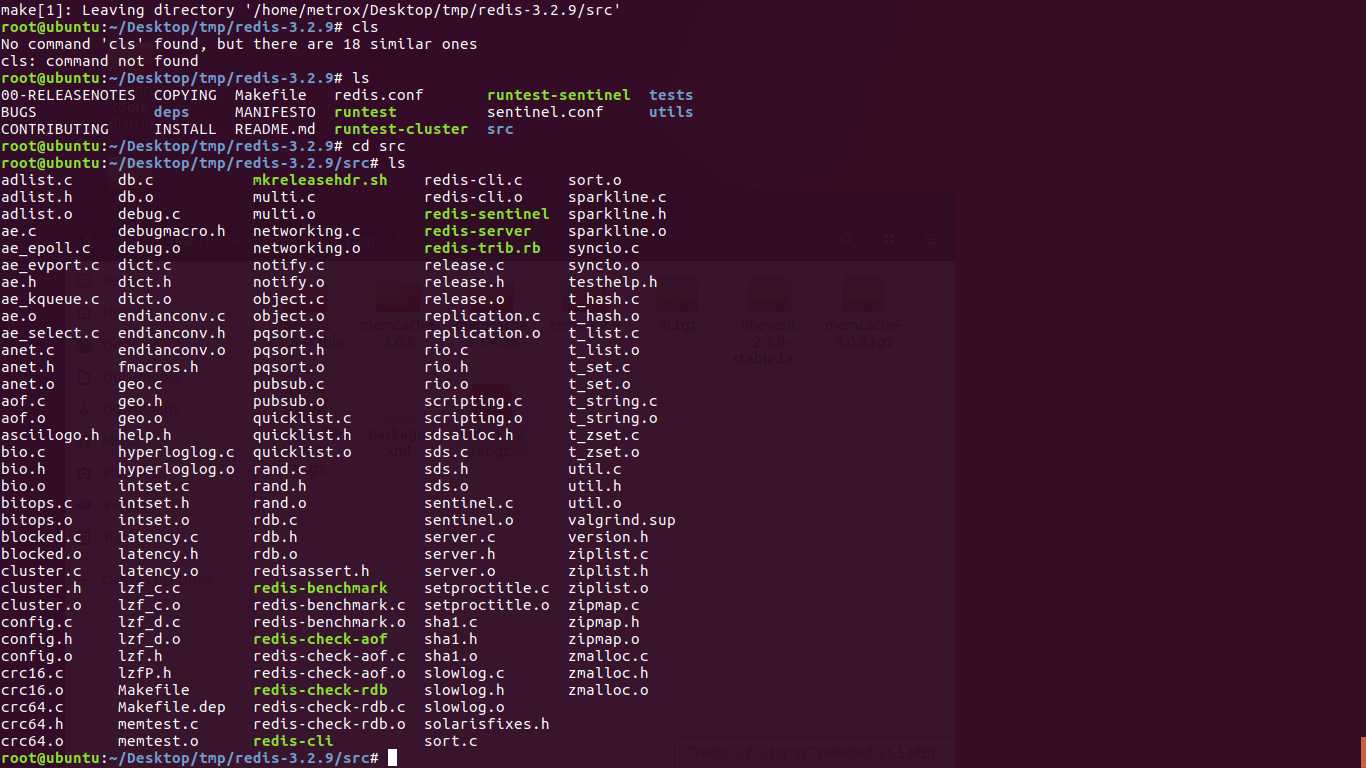Click the zmalloc.h file name
Image resolution: width=1366 pixels, height=768 pixels.
tap(608, 673)
